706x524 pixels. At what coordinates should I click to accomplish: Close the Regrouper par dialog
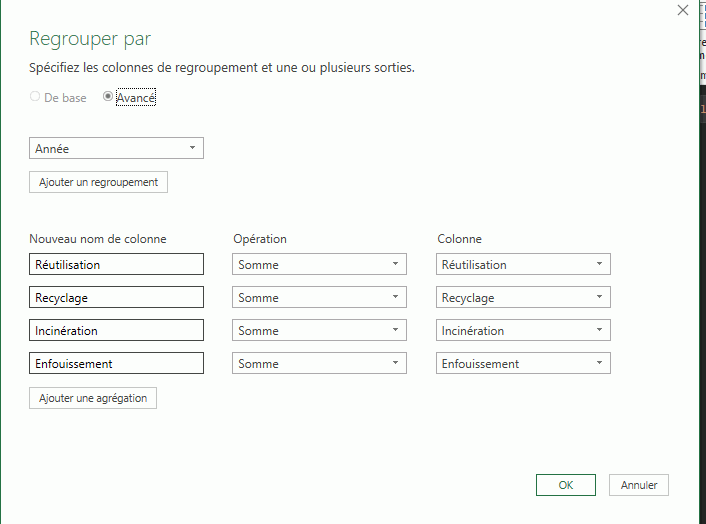pos(683,11)
